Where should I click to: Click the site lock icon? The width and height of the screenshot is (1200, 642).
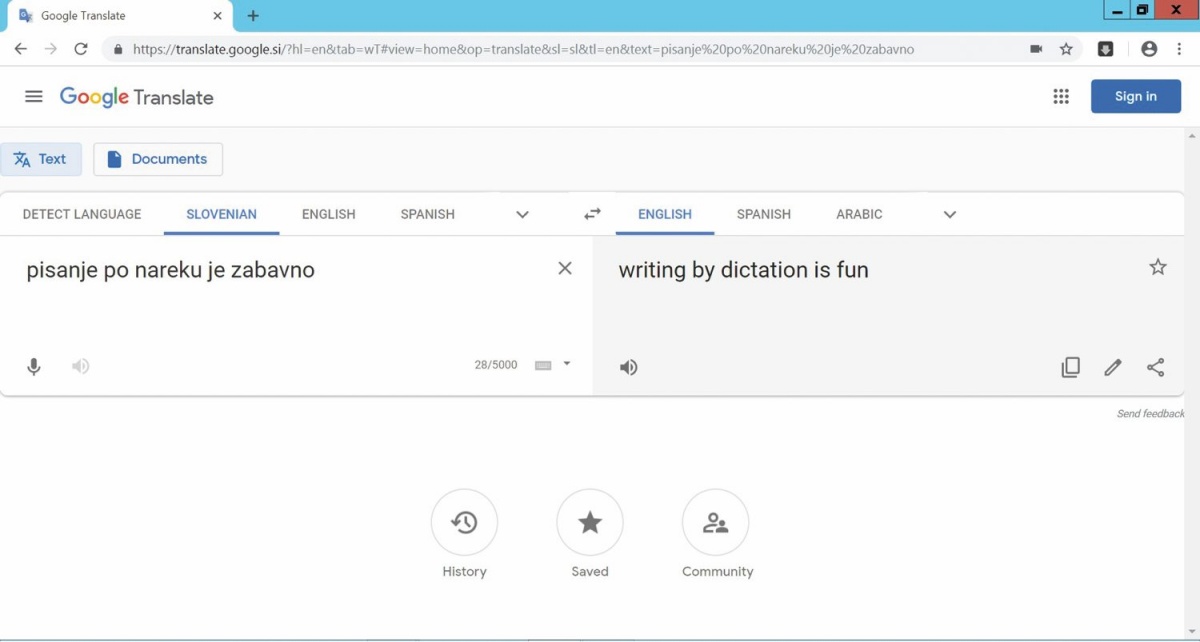coord(118,49)
